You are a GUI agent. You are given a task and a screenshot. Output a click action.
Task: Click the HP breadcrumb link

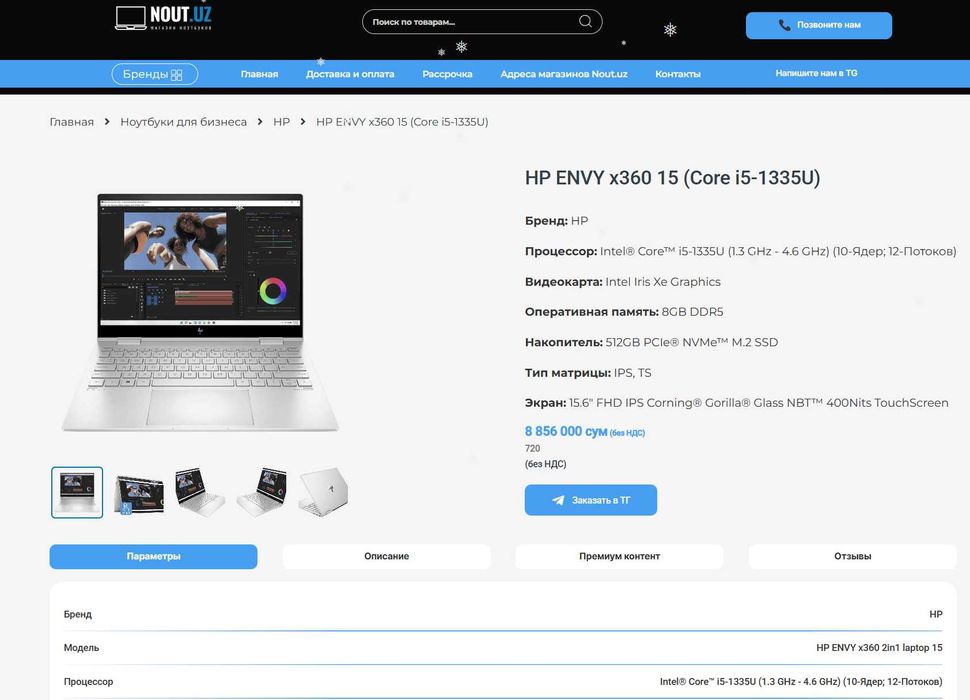pyautogui.click(x=281, y=122)
